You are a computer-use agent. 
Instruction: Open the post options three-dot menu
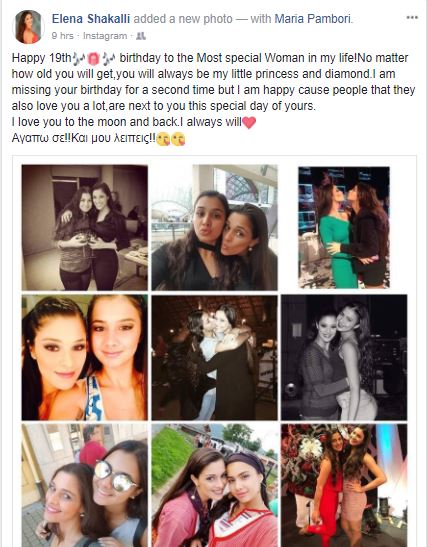coord(412,17)
